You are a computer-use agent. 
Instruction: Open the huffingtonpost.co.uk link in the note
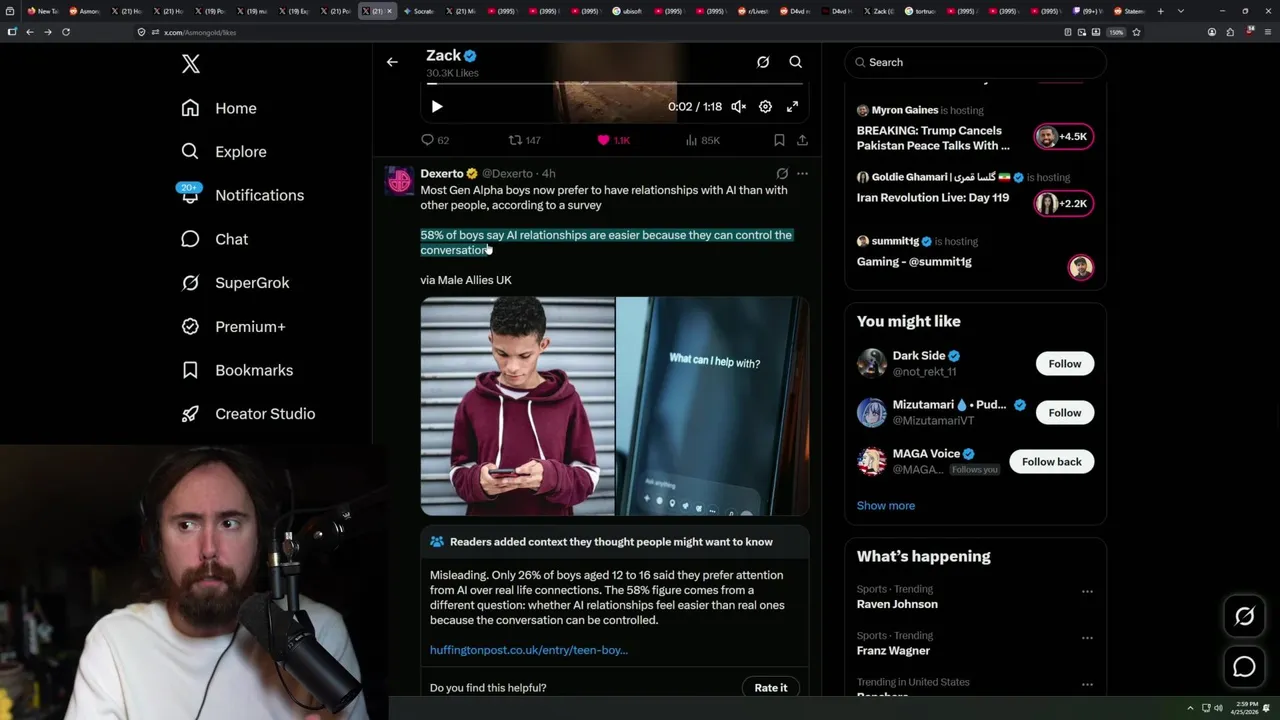coord(529,650)
